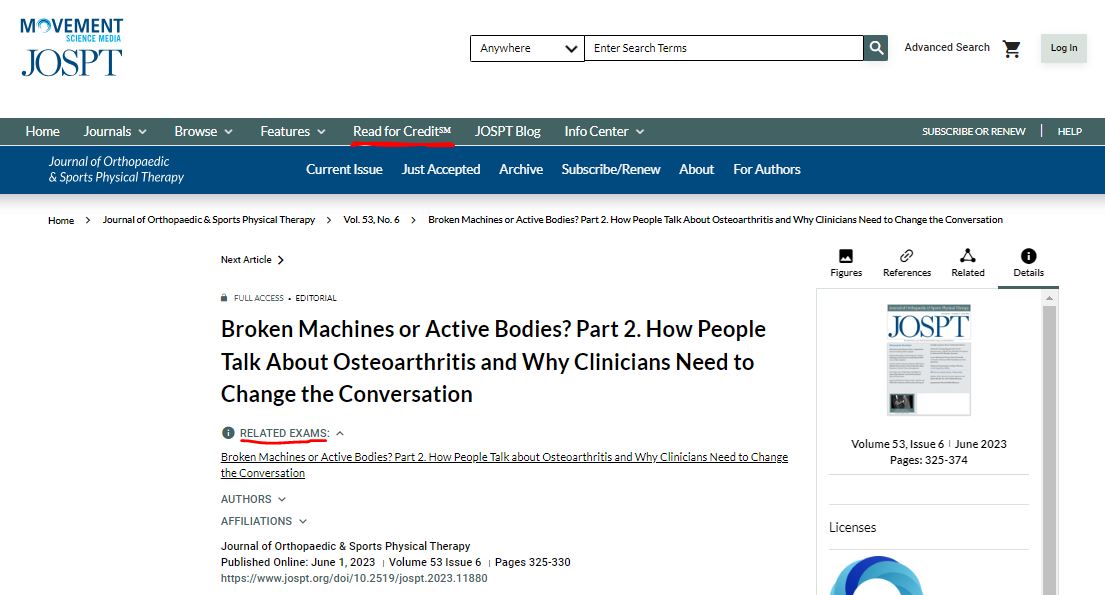The height and width of the screenshot is (595, 1105).
Task: Collapse the Related Exams section
Action: (340, 434)
